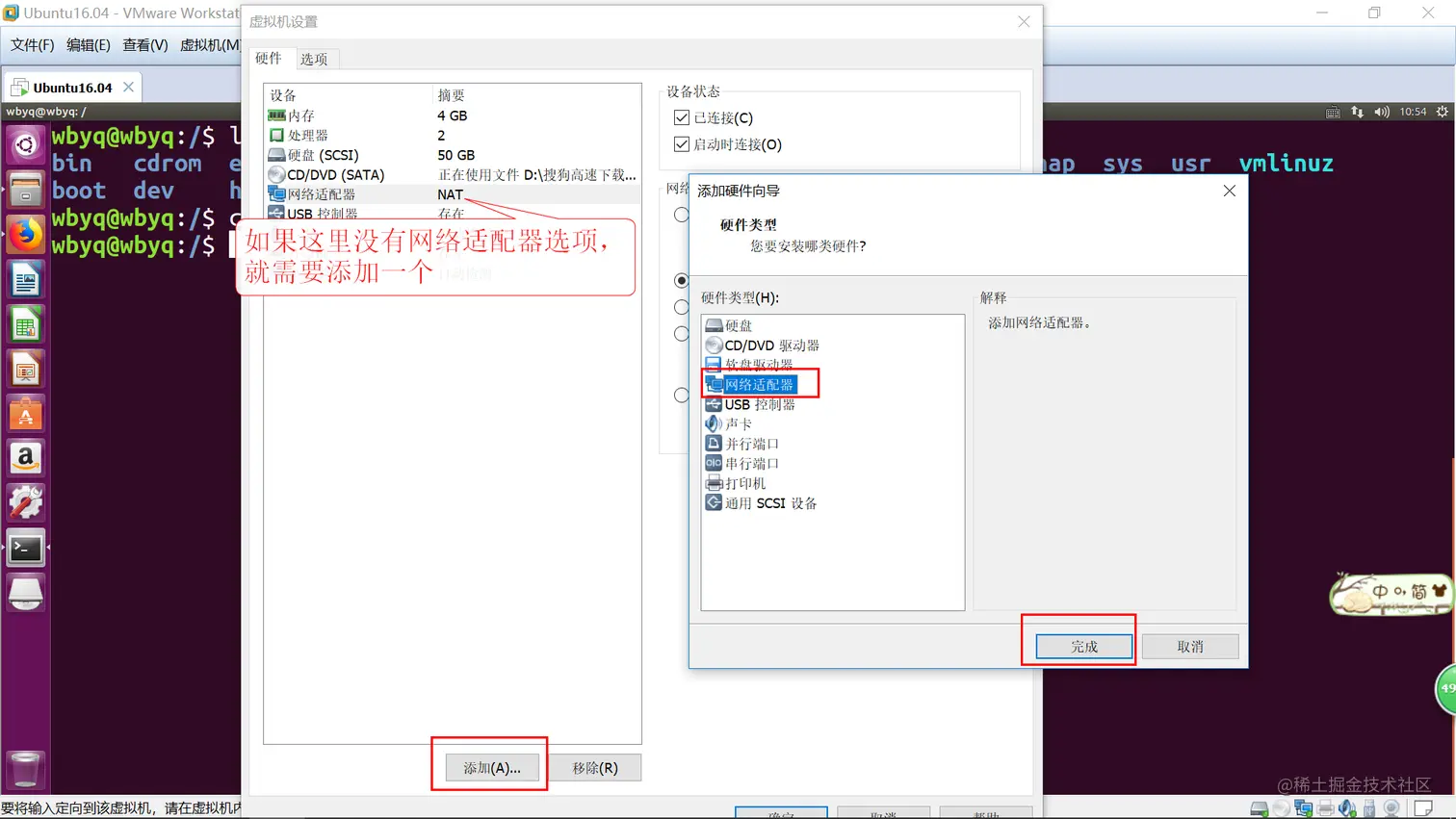The width and height of the screenshot is (1456, 819).
Task: Select 并行端口 in hardware type list
Action: coord(742,444)
